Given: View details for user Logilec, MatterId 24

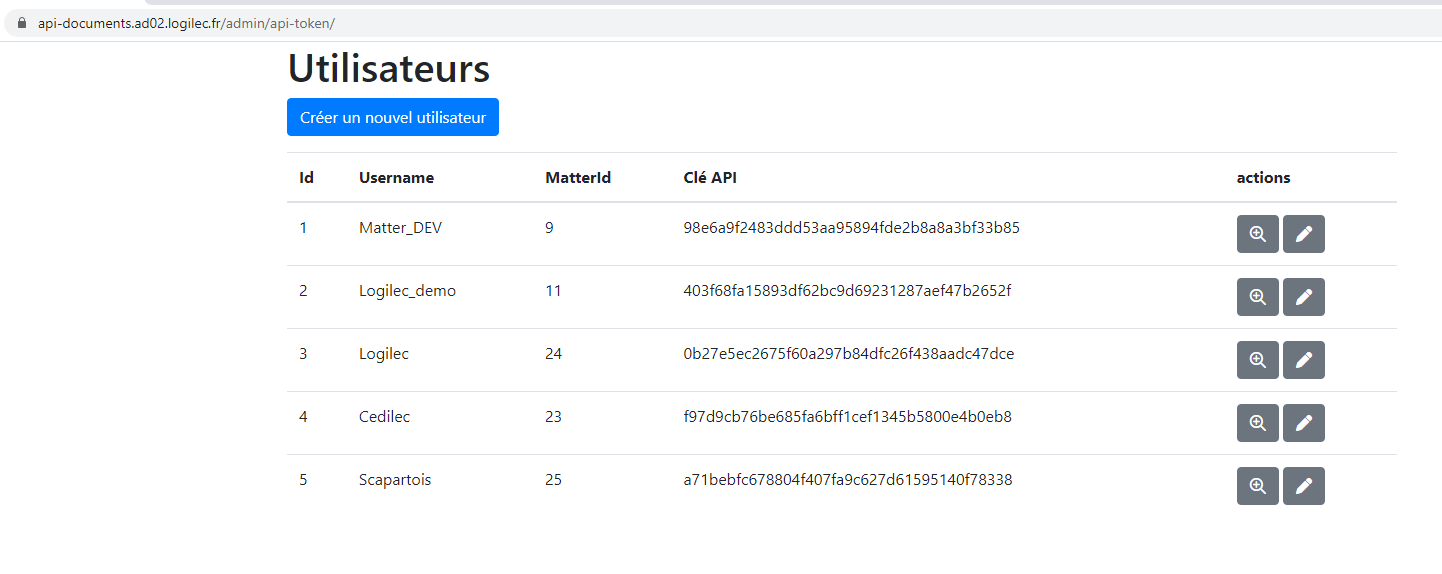Looking at the screenshot, I should (1257, 360).
